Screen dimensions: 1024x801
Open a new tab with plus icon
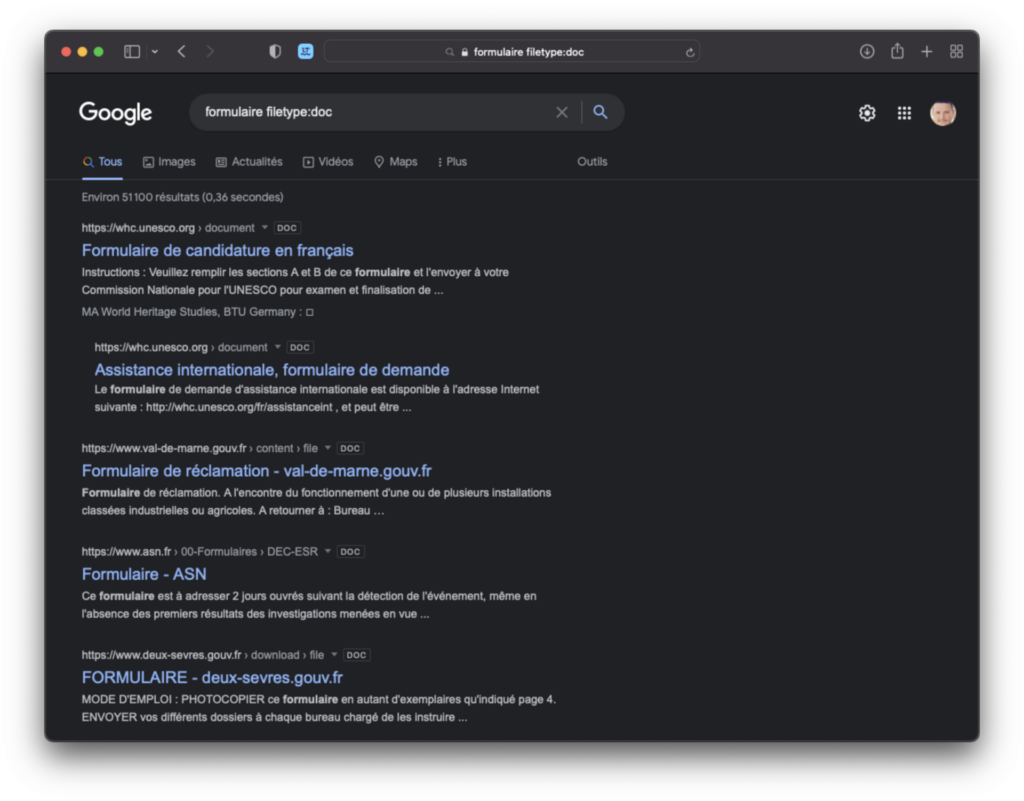coord(926,52)
